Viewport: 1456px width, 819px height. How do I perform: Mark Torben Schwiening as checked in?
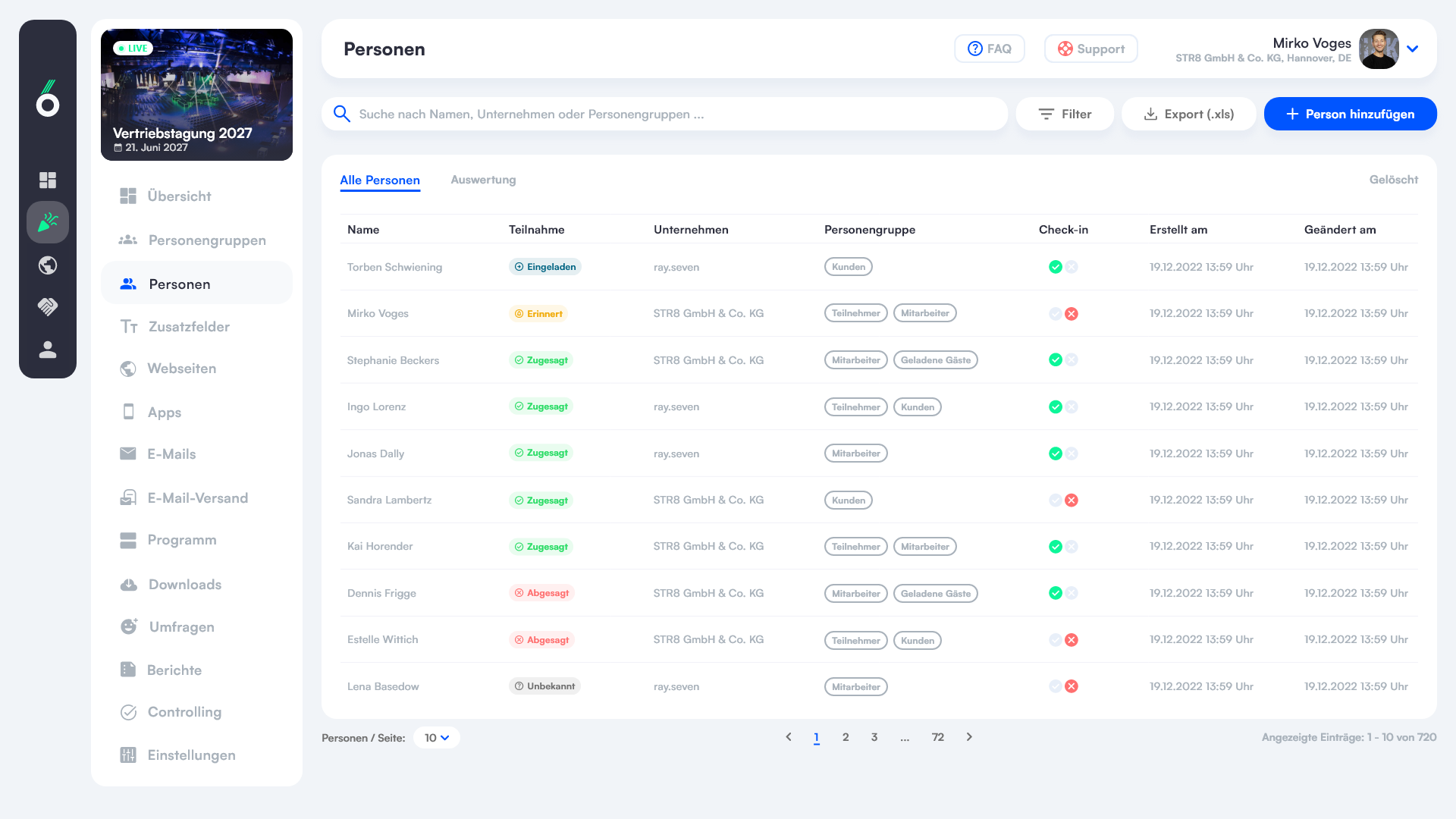pos(1055,267)
